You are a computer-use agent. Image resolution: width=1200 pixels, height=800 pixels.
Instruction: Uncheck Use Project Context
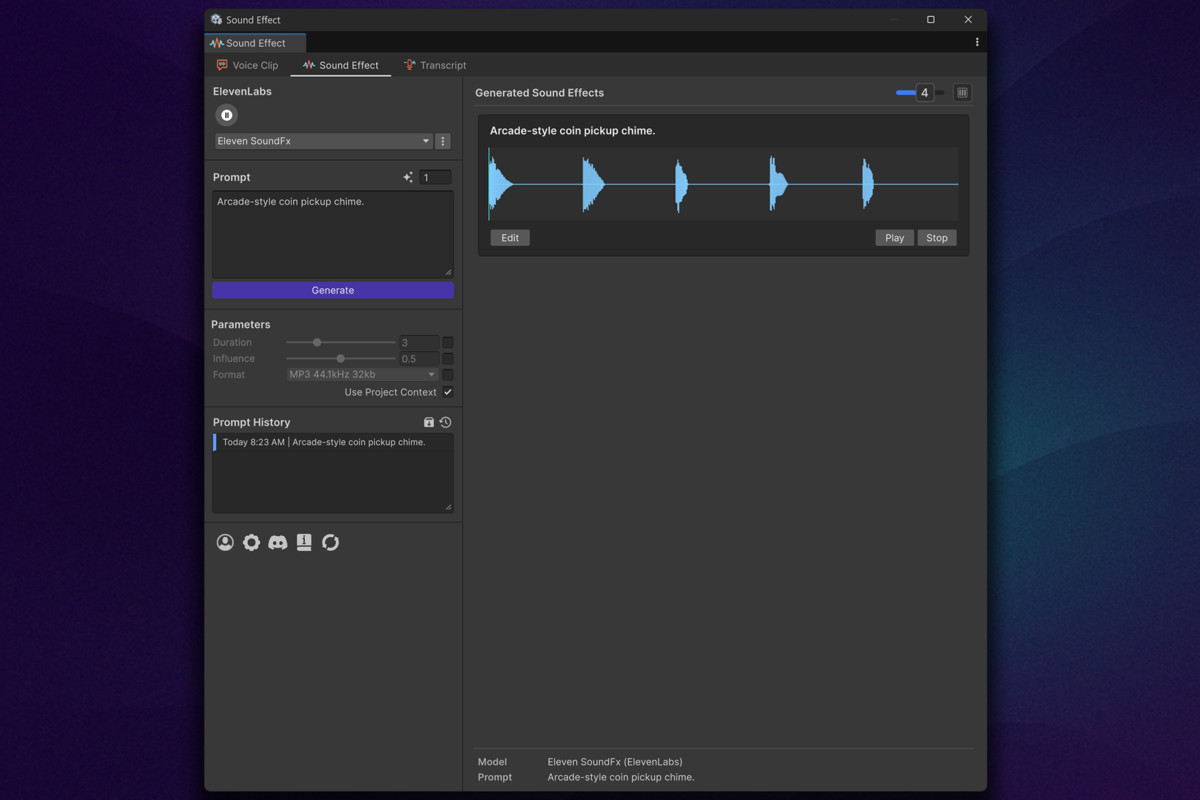(x=448, y=392)
